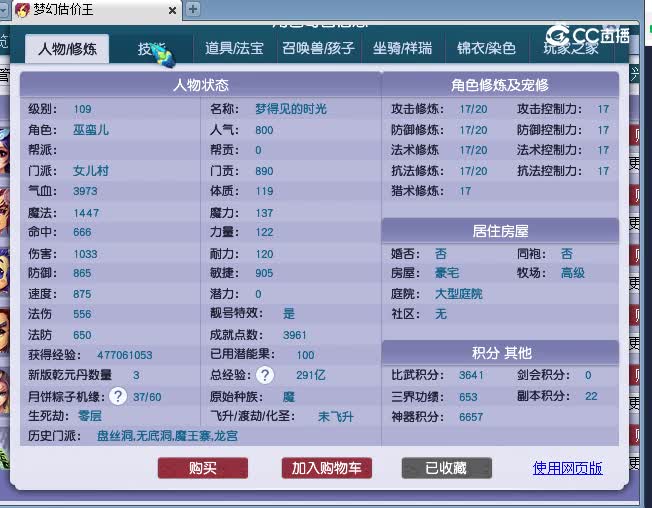
Task: Click the 副本积分 value 22
Action: tap(591, 396)
